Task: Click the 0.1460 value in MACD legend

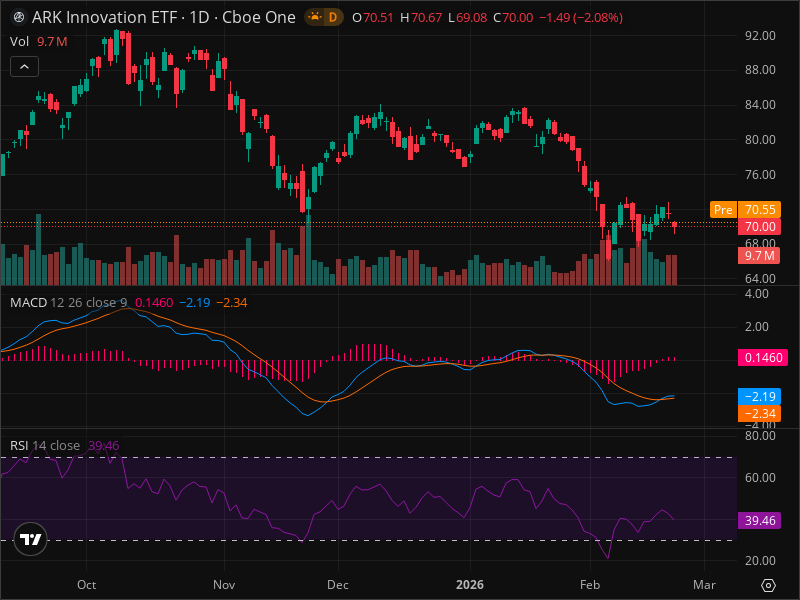Action: [x=154, y=303]
